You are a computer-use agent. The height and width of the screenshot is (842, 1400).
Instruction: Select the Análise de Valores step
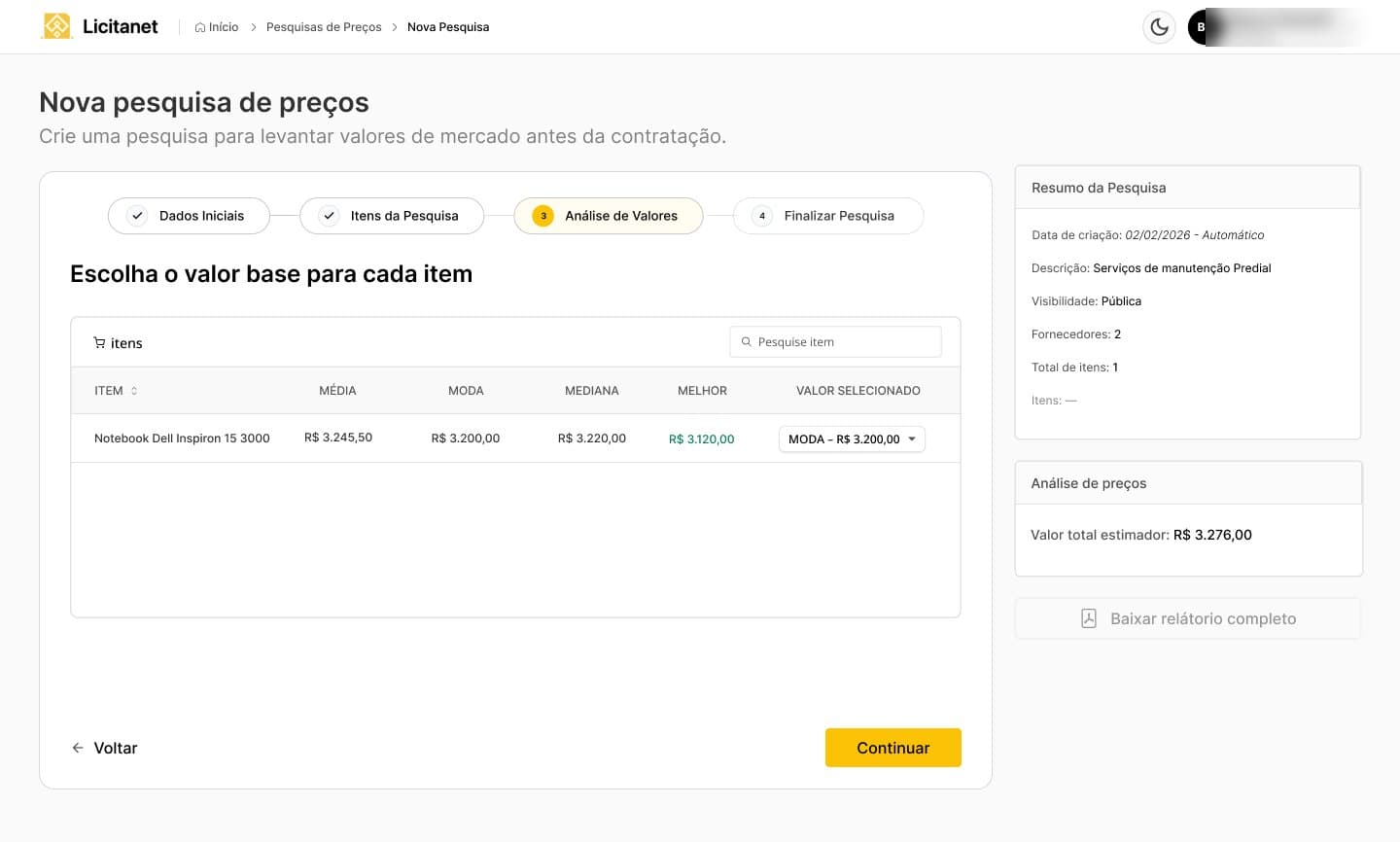click(609, 216)
